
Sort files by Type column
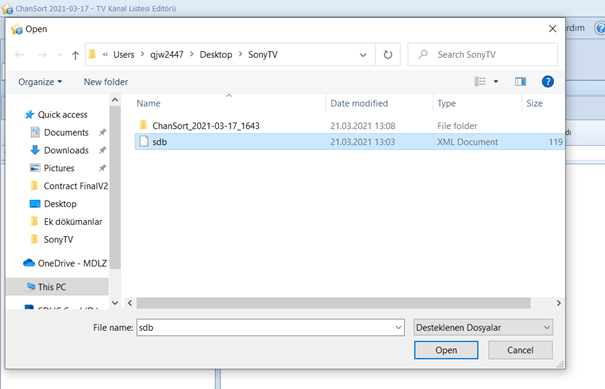(x=446, y=103)
